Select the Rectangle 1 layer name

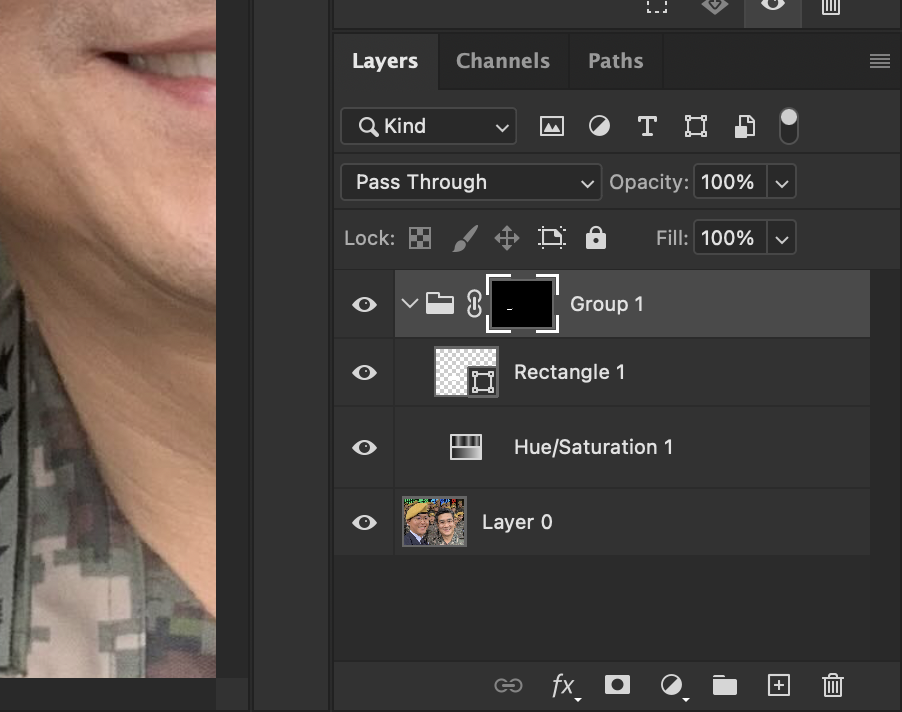(x=569, y=372)
